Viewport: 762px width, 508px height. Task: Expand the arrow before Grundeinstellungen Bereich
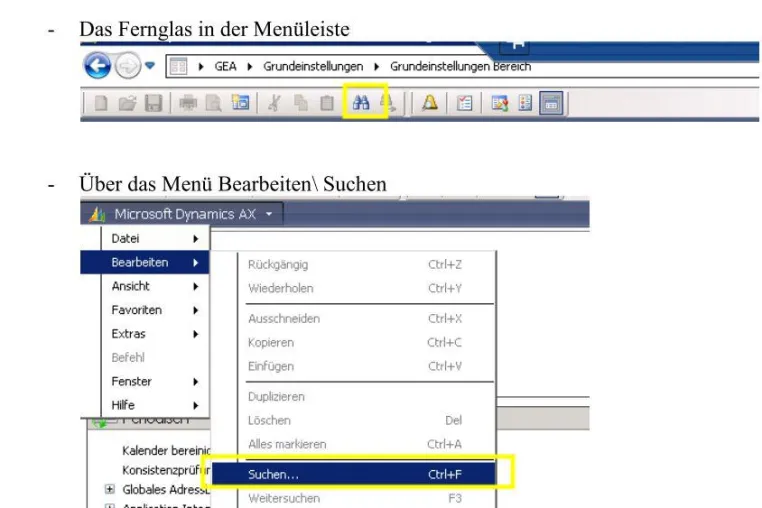pos(376,67)
